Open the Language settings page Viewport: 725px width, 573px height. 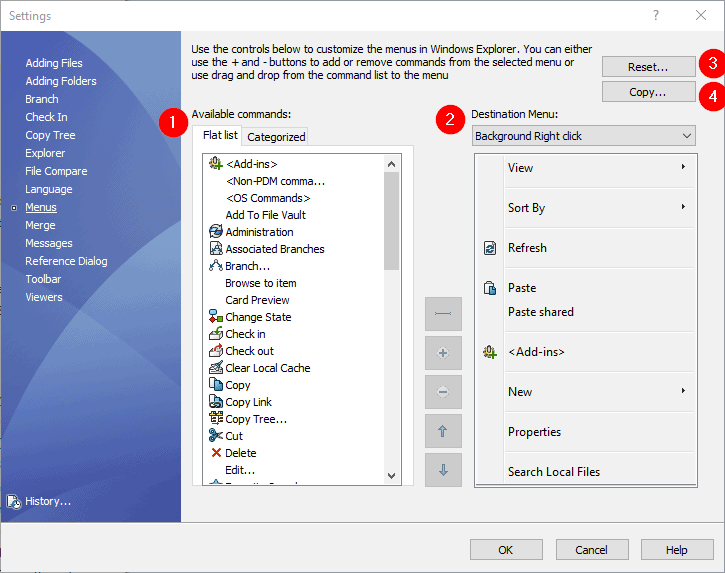49,189
